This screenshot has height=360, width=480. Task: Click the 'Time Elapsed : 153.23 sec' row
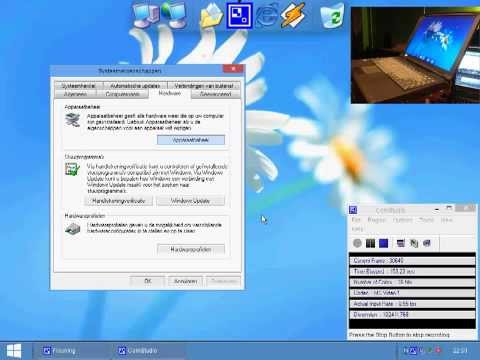point(412,271)
